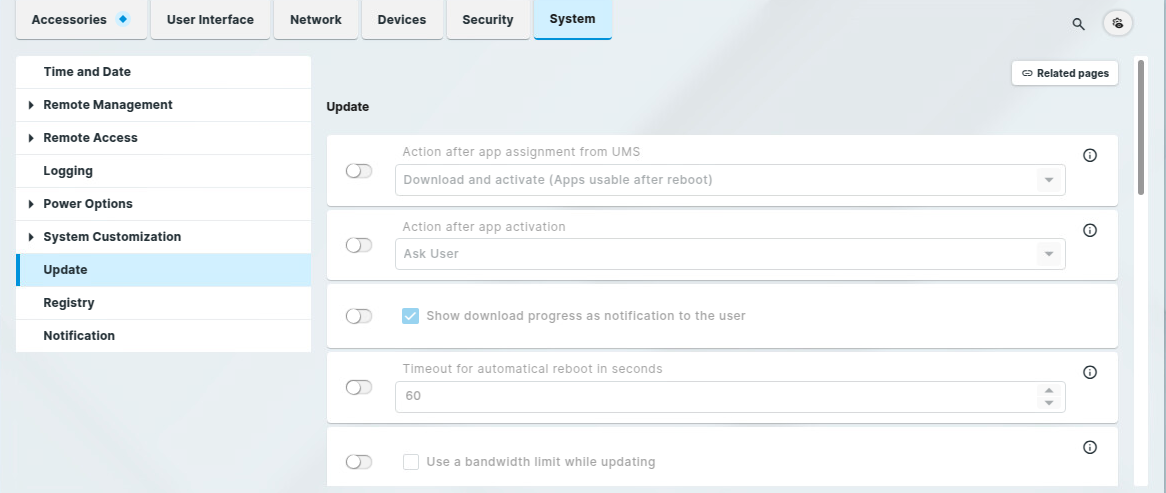This screenshot has width=1166, height=493.
Task: Increase the reboot timeout with up arrow
Action: click(1049, 390)
